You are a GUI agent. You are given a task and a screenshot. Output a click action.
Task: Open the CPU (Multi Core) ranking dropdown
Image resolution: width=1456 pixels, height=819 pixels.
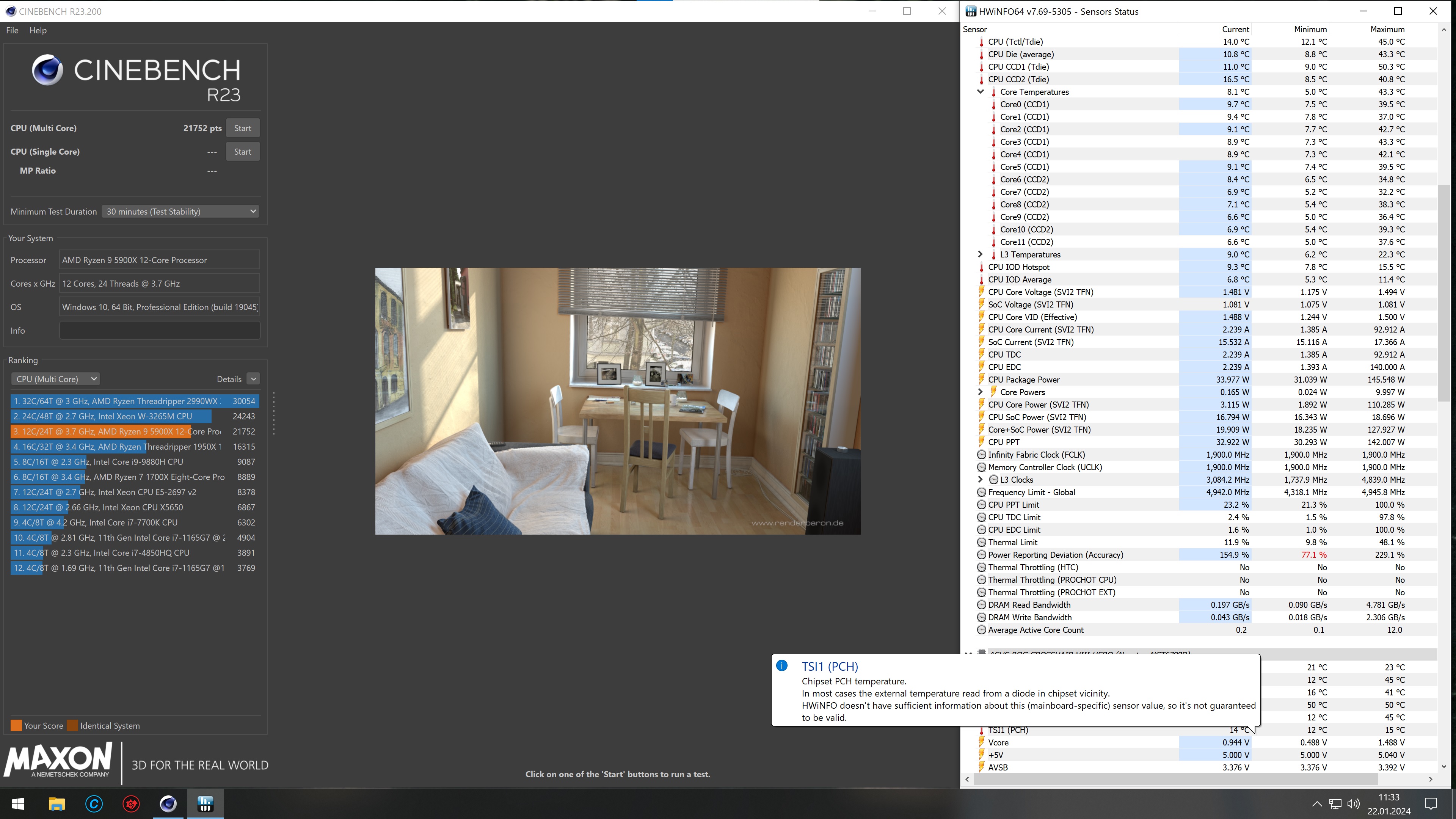coord(55,379)
